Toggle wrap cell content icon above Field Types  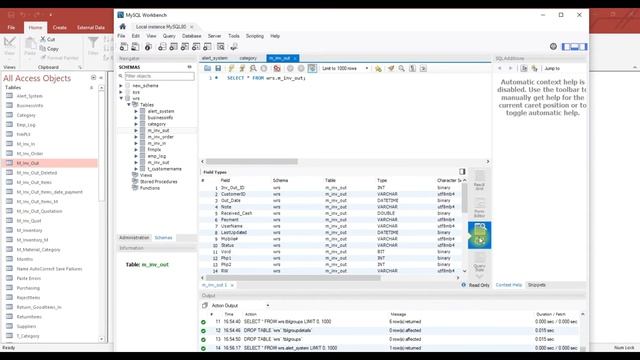462,171
